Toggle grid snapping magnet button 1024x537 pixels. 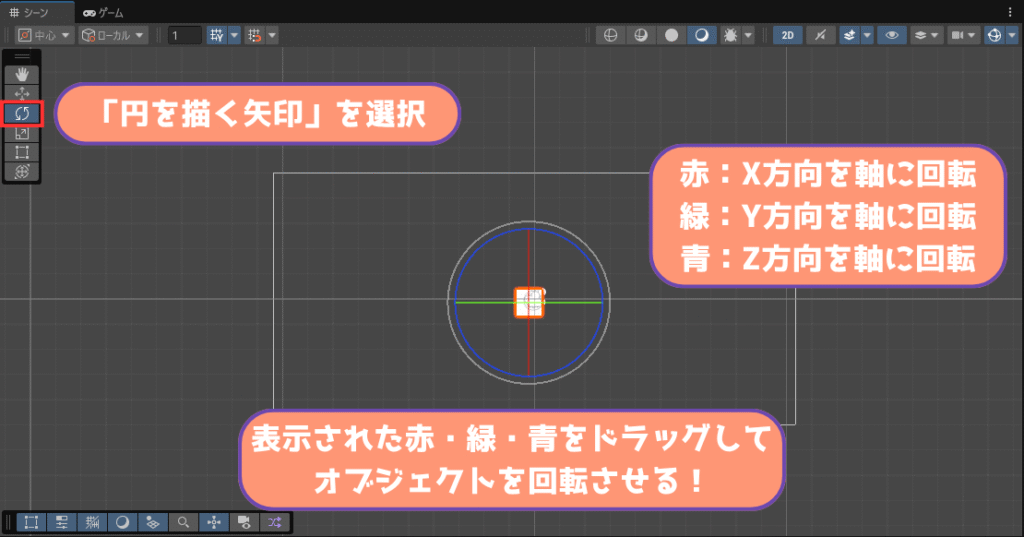pos(255,35)
